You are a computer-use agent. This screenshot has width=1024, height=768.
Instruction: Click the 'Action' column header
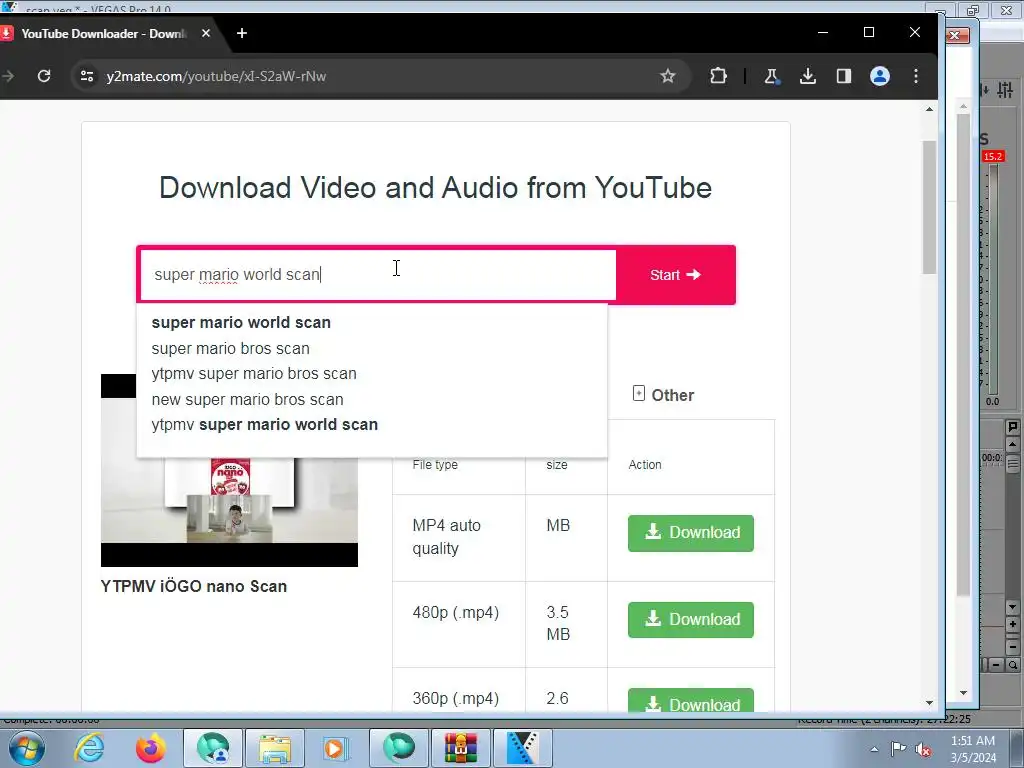coord(645,464)
